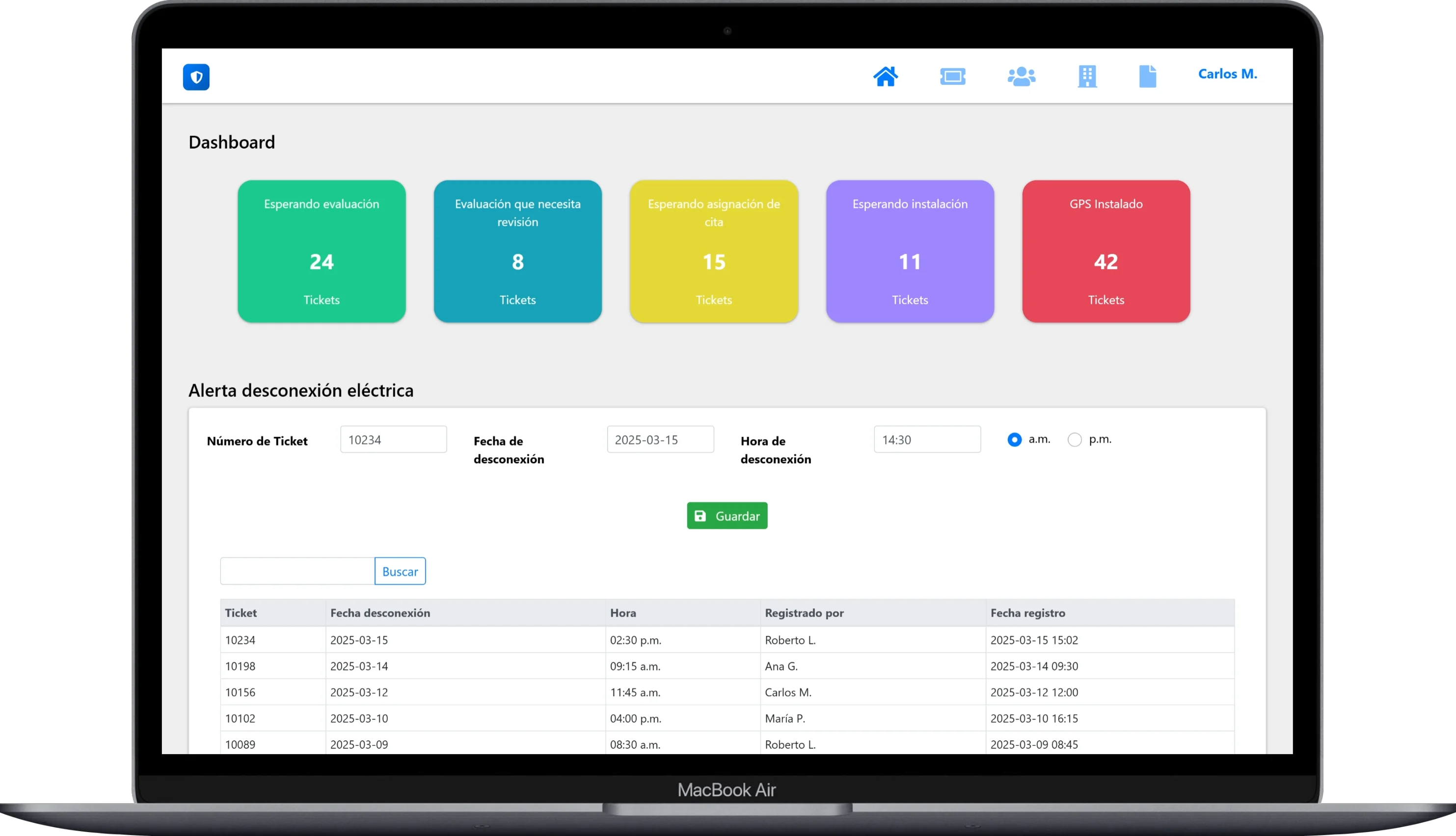1456x836 pixels.
Task: Click the Fecha de desconexión date field
Action: pyautogui.click(x=660, y=440)
